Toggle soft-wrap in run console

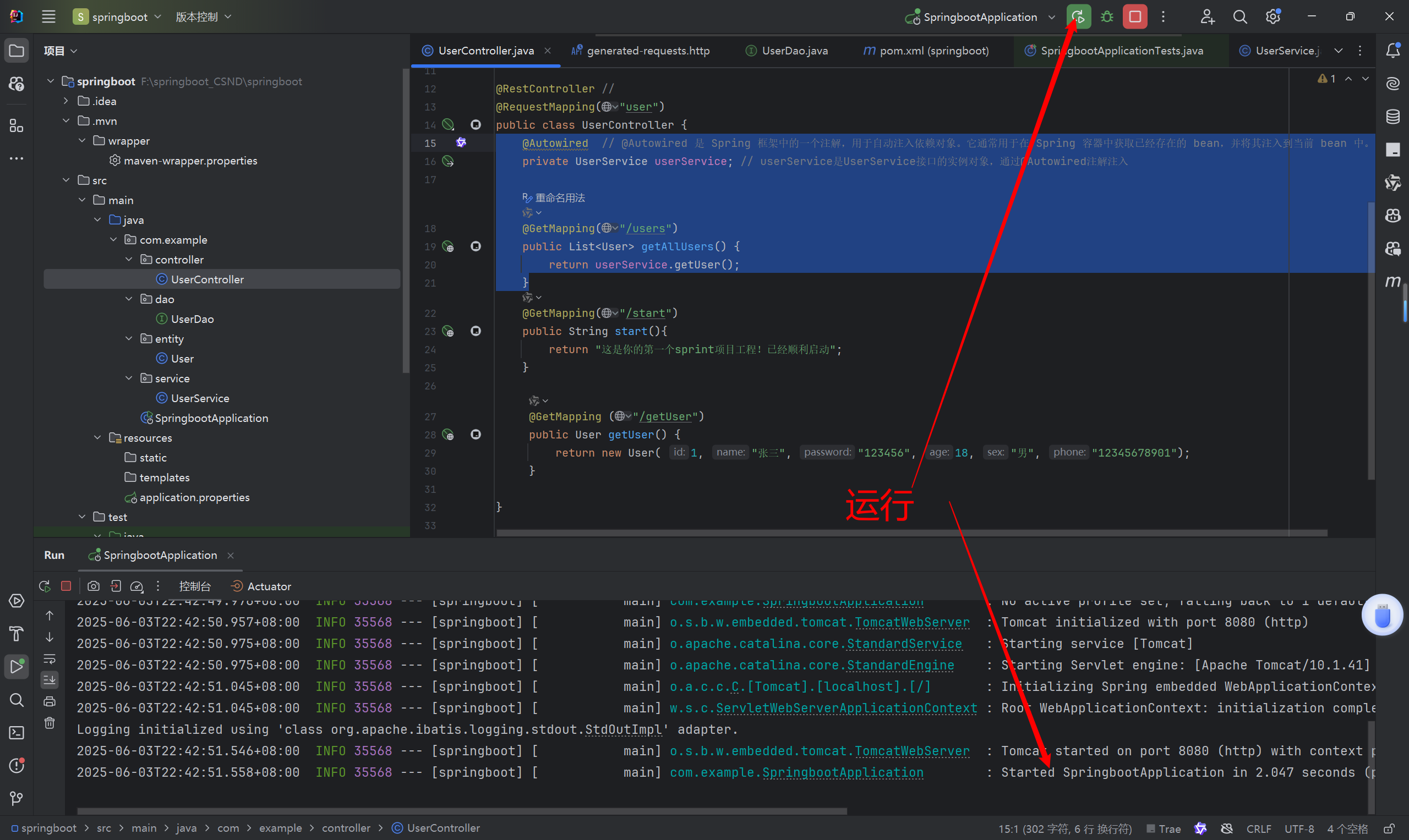[x=50, y=658]
